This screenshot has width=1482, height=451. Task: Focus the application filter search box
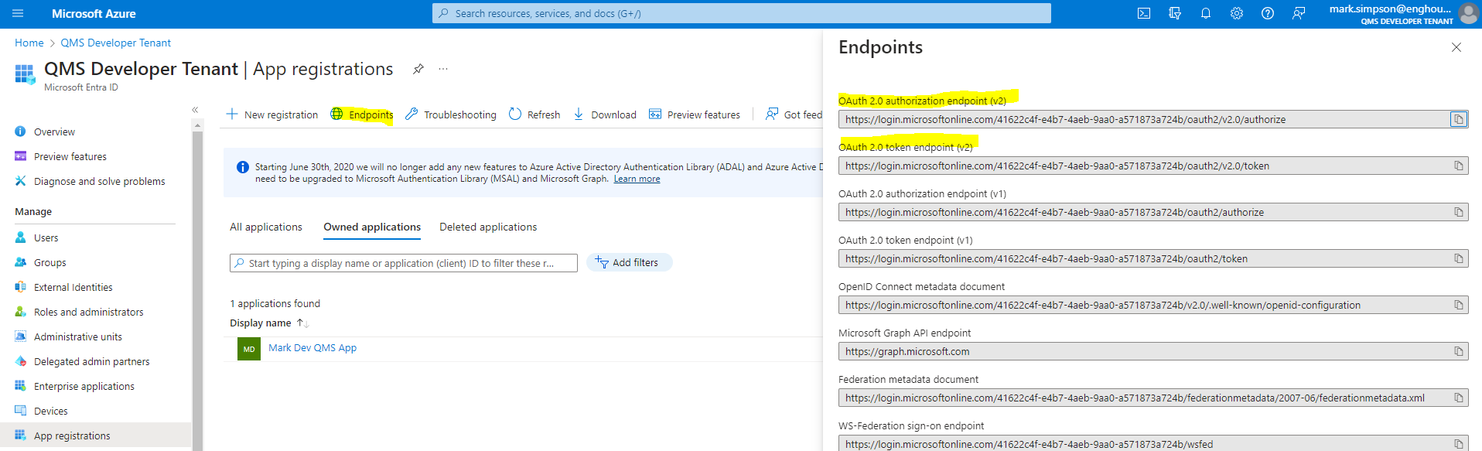coord(404,263)
